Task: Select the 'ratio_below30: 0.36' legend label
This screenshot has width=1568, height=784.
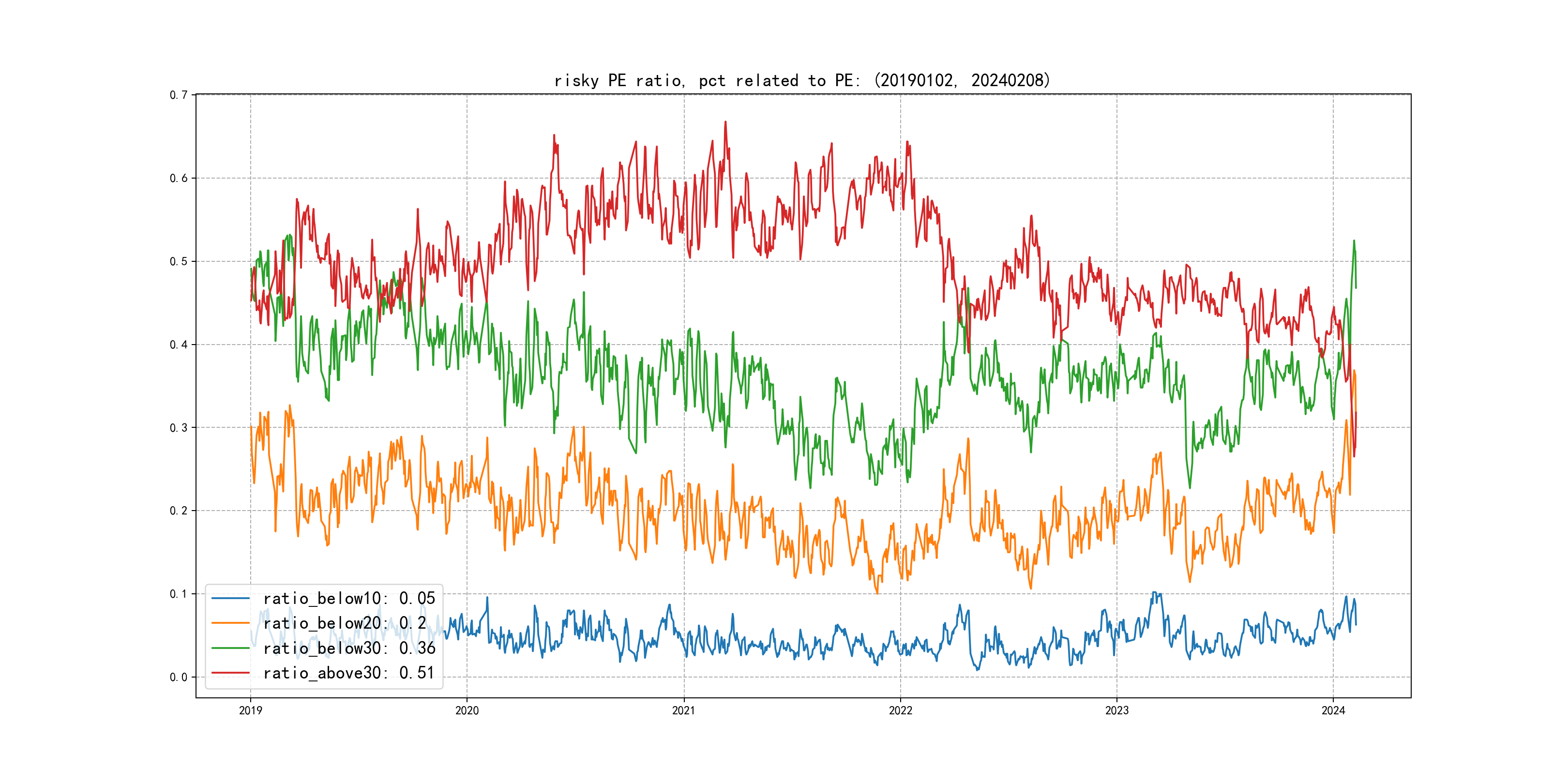Action: pyautogui.click(x=349, y=648)
